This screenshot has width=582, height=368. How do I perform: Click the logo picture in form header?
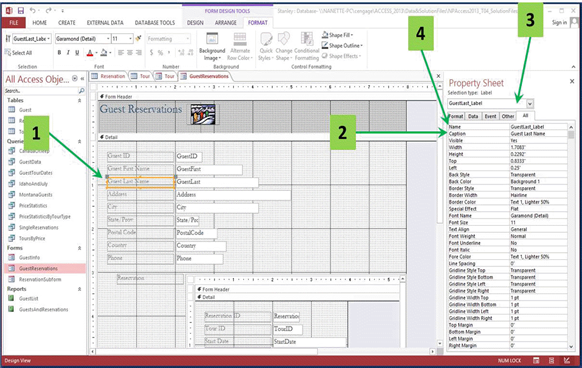(x=203, y=114)
